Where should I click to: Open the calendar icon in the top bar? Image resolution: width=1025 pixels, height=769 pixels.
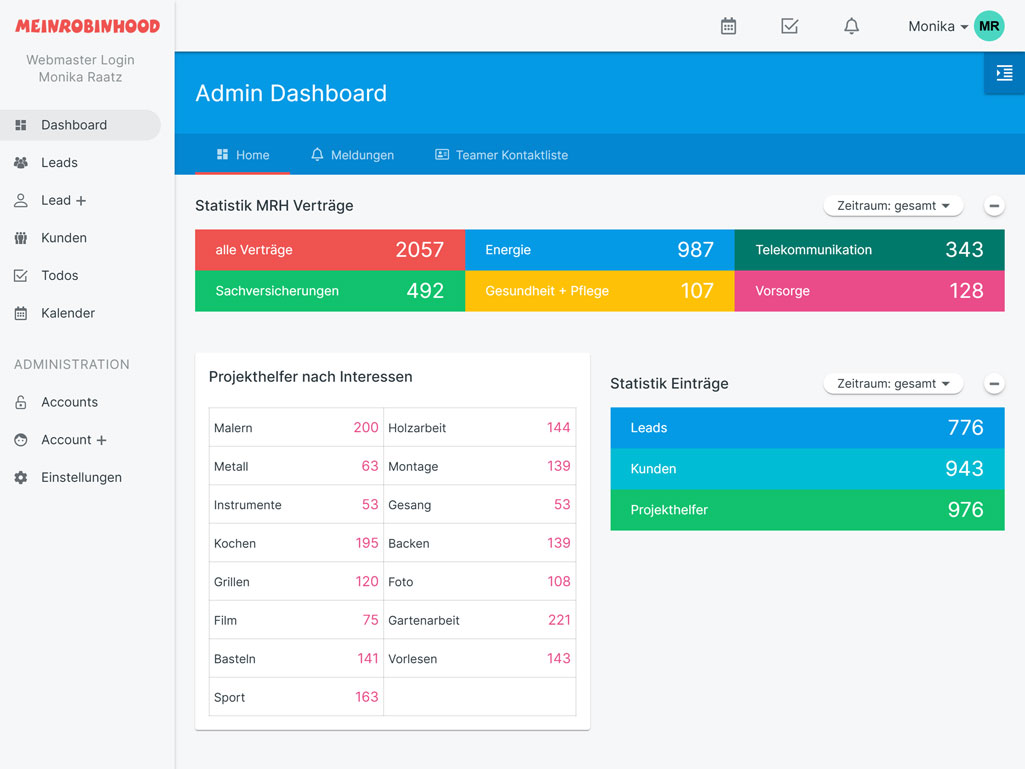[x=728, y=26]
